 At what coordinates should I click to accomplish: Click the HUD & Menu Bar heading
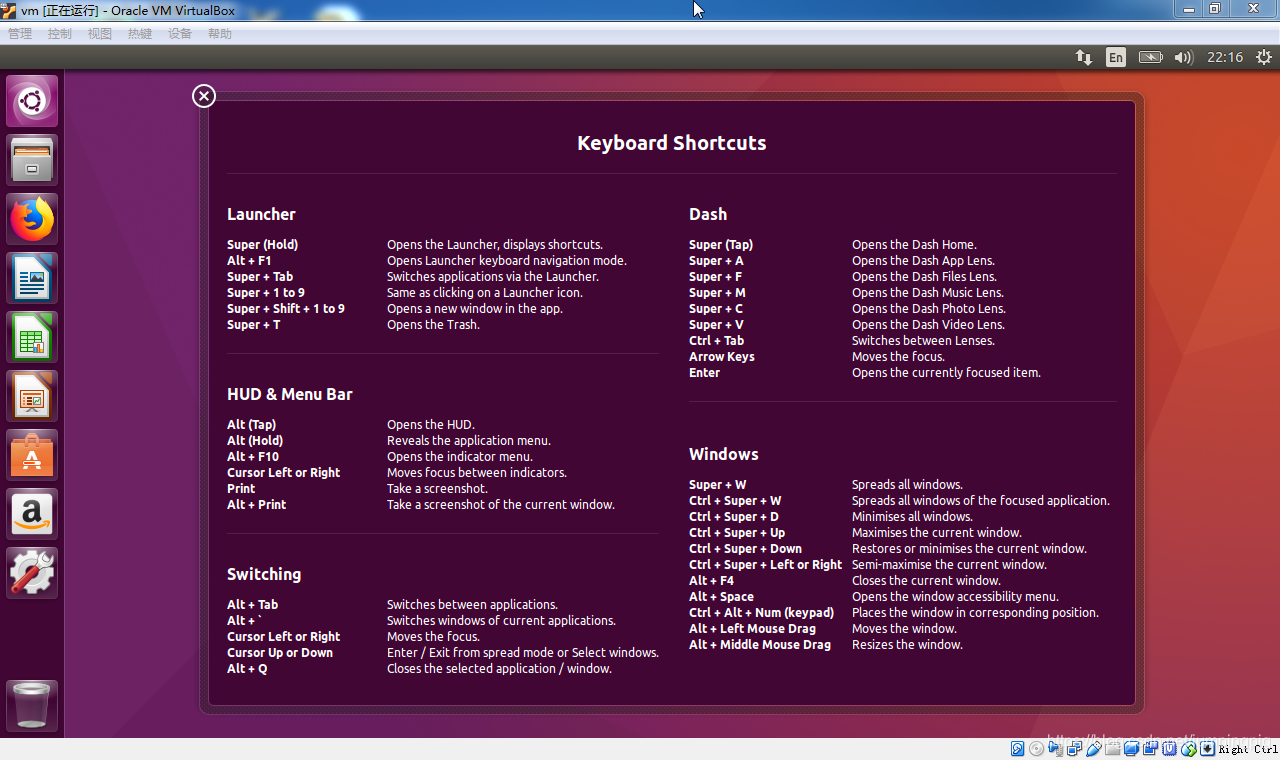pos(290,394)
